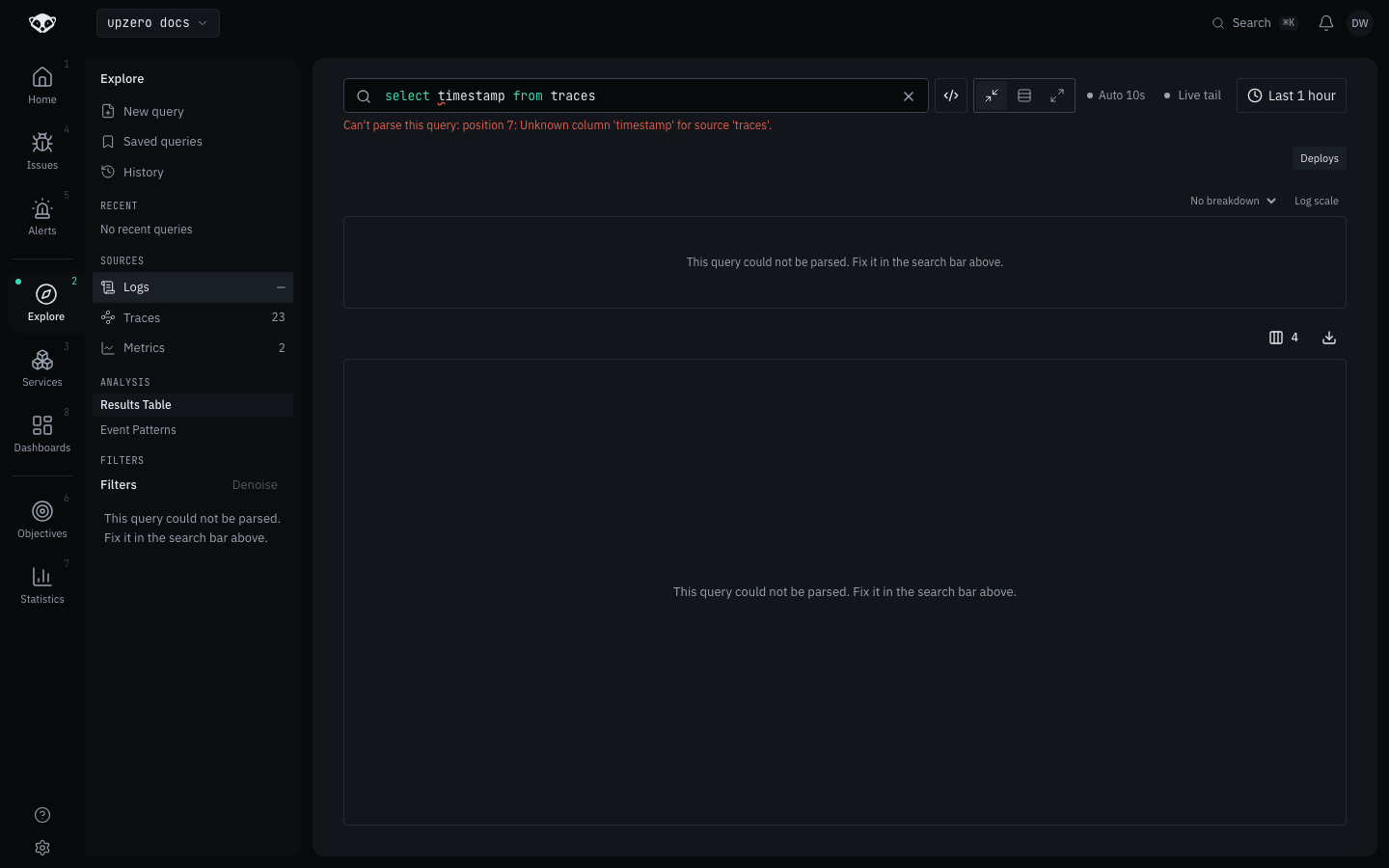1389x868 pixels.
Task: Click the History clock icon
Action: (108, 172)
